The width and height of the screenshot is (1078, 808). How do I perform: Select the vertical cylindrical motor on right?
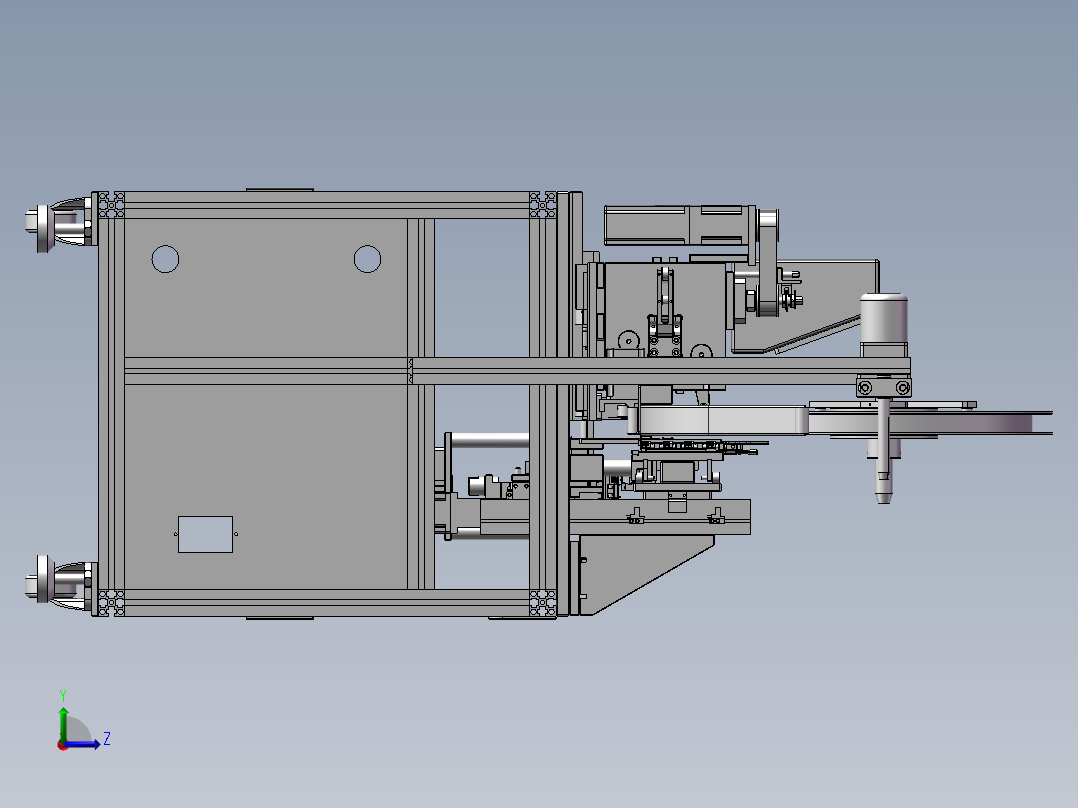pyautogui.click(x=884, y=324)
